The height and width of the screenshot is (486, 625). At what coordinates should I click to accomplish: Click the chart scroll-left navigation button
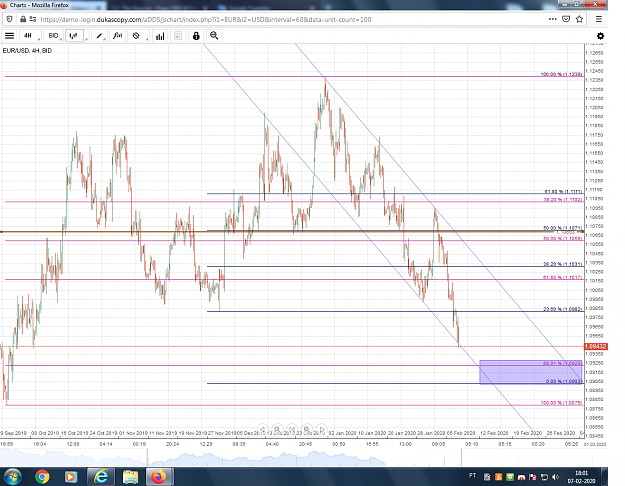(262, 429)
